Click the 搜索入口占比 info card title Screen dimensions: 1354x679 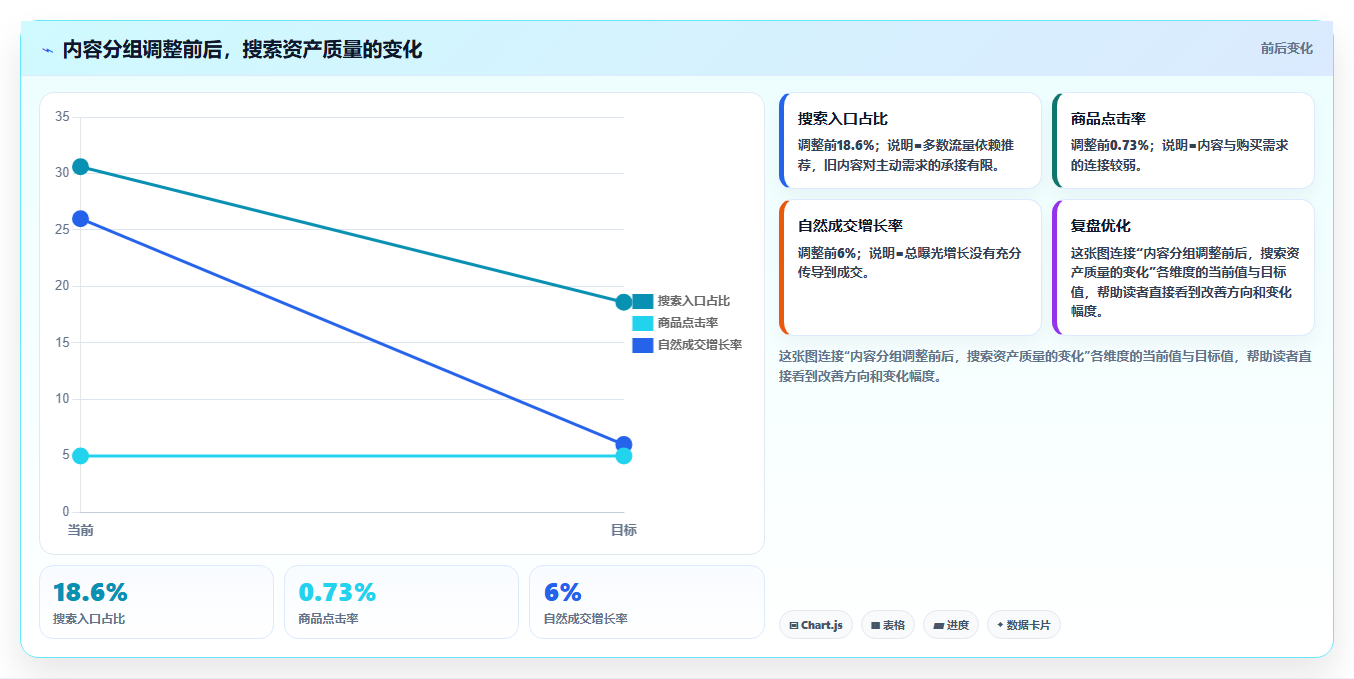tap(842, 119)
